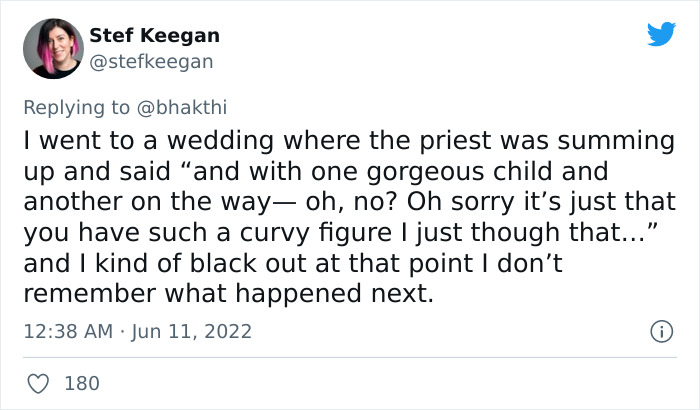
Task: Click the Twitter bird logo
Action: 661,34
